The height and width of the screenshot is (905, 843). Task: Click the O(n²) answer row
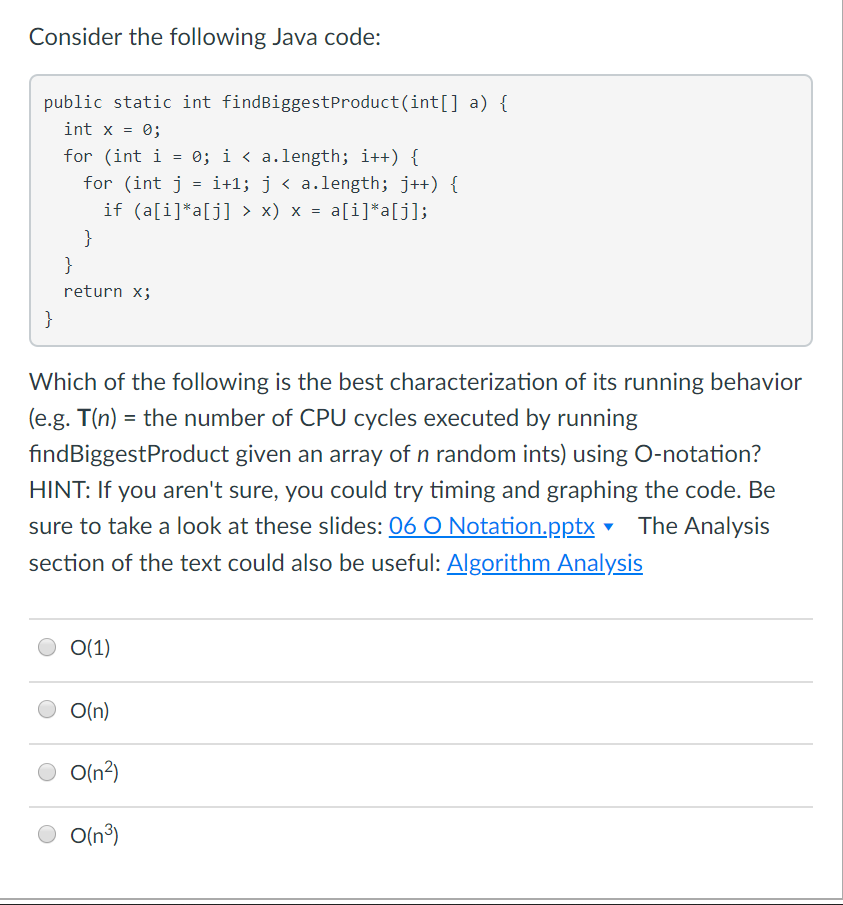pyautogui.click(x=95, y=771)
